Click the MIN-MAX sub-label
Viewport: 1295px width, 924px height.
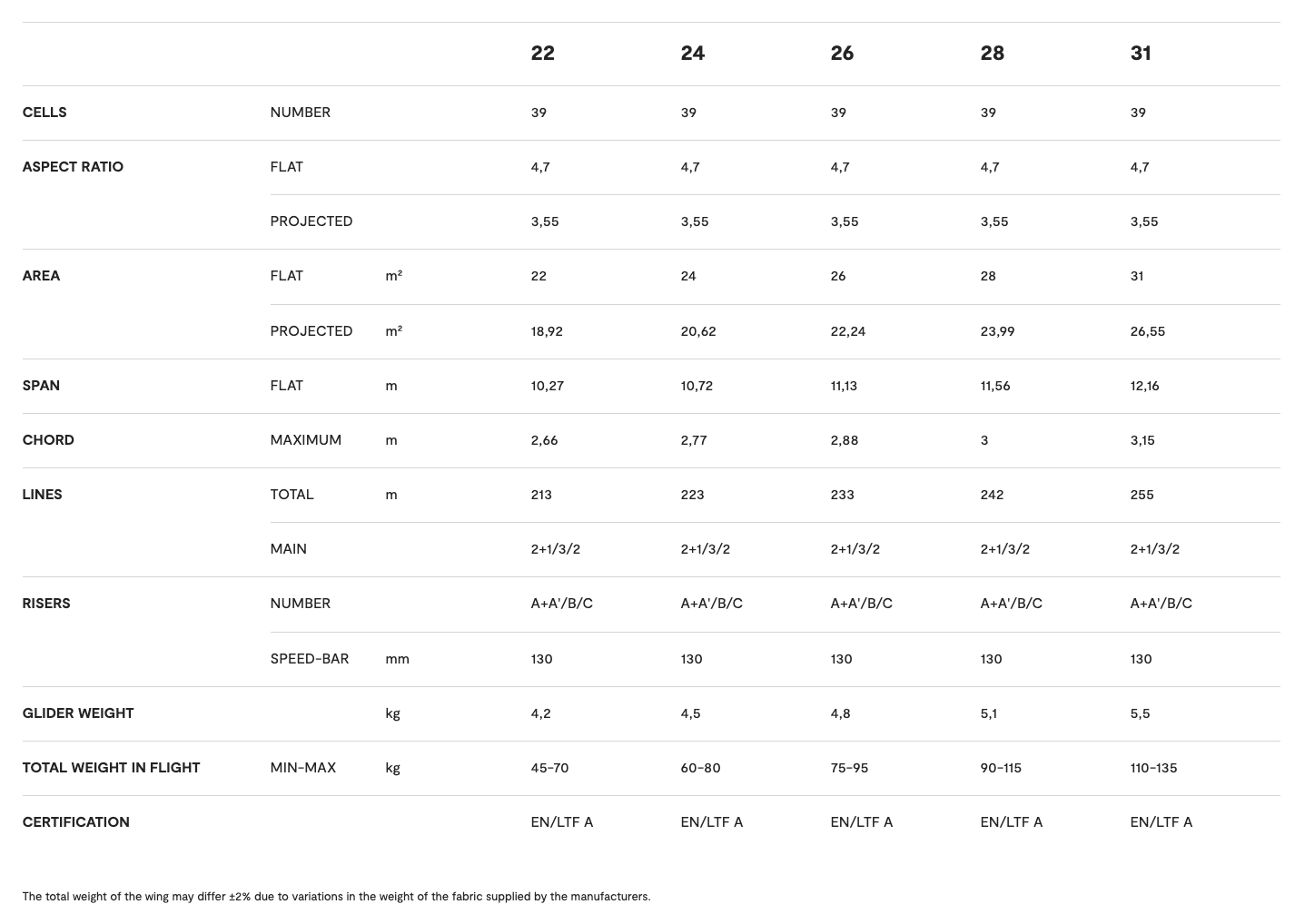(x=302, y=768)
